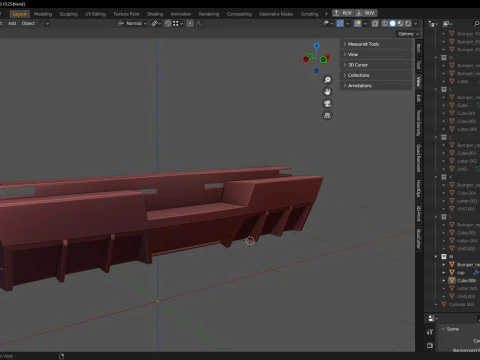Select material preview shading mode
This screenshot has width=480, height=360.
pos(400,23)
